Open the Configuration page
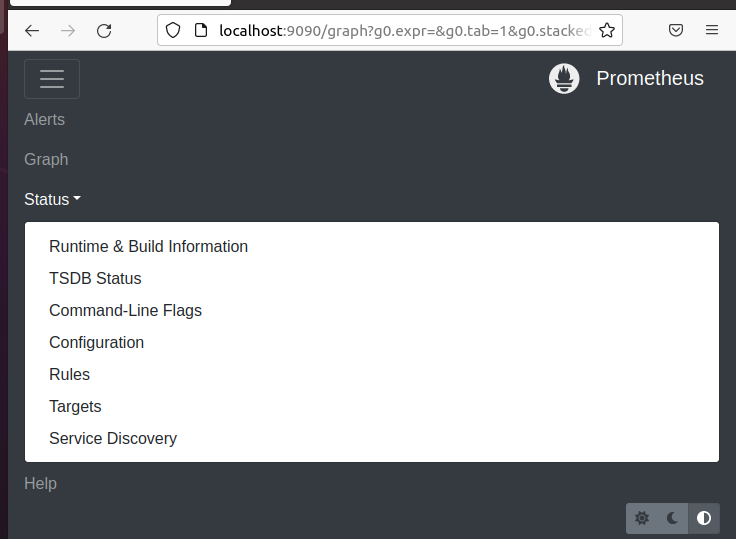736x539 pixels. coord(96,342)
